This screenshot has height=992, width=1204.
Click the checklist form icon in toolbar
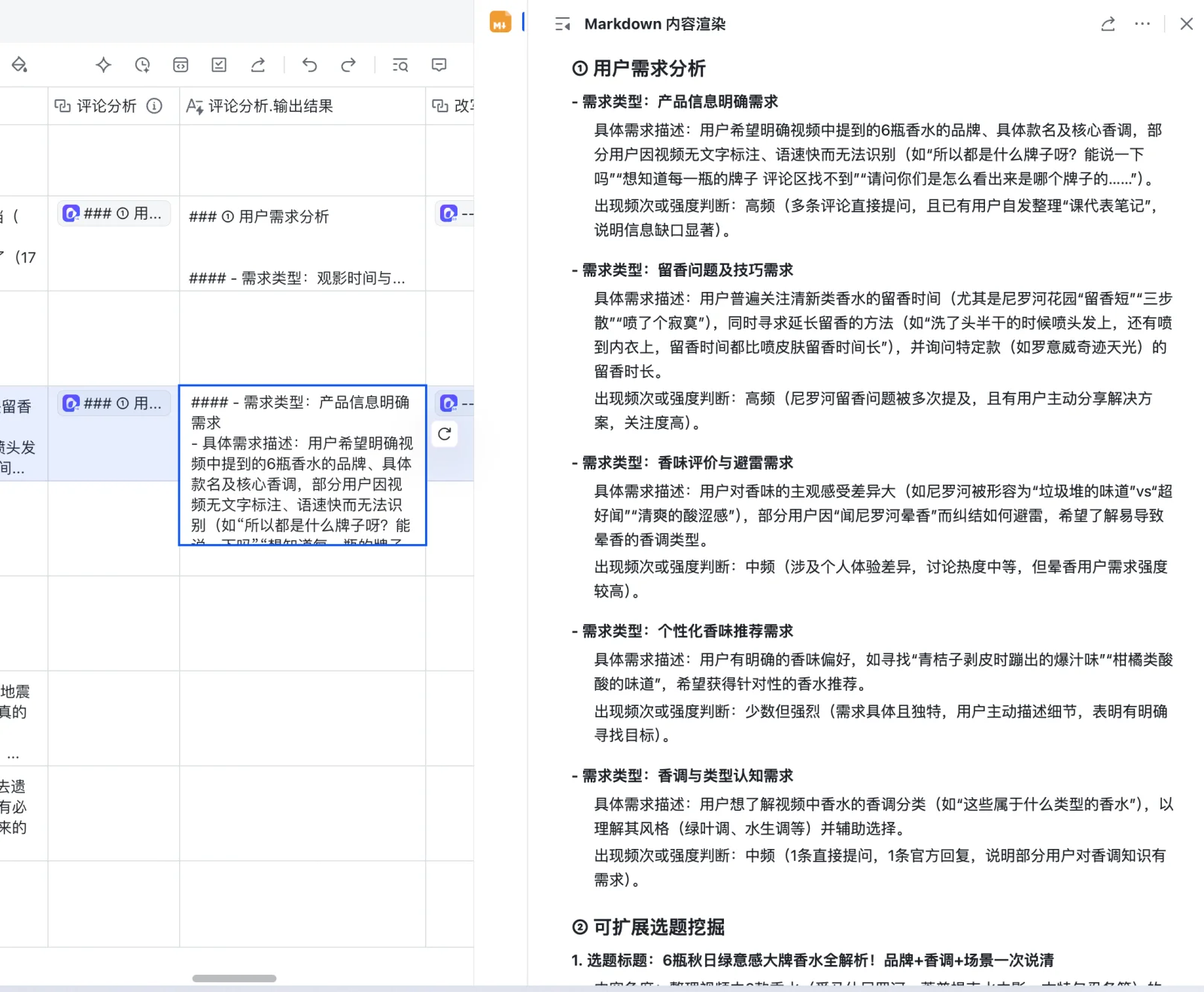pos(219,65)
